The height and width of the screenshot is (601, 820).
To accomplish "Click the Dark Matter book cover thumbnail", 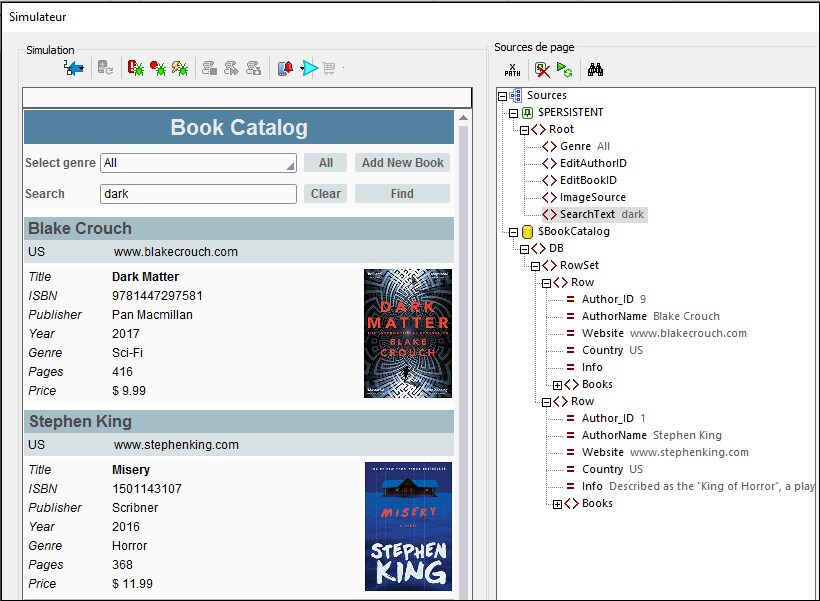I will (407, 333).
